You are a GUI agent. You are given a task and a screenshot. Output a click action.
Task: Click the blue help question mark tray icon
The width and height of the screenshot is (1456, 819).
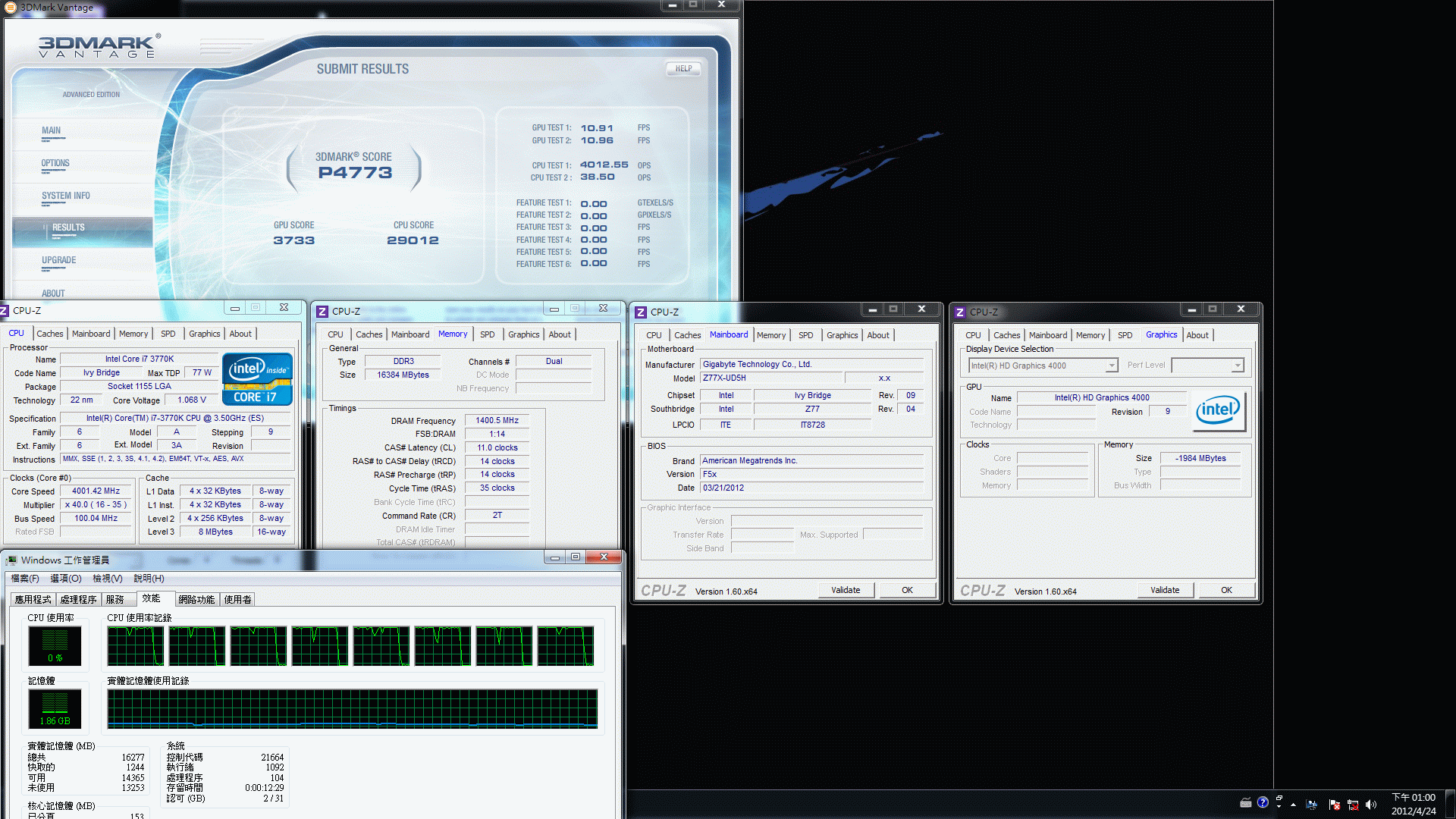coord(1263,802)
